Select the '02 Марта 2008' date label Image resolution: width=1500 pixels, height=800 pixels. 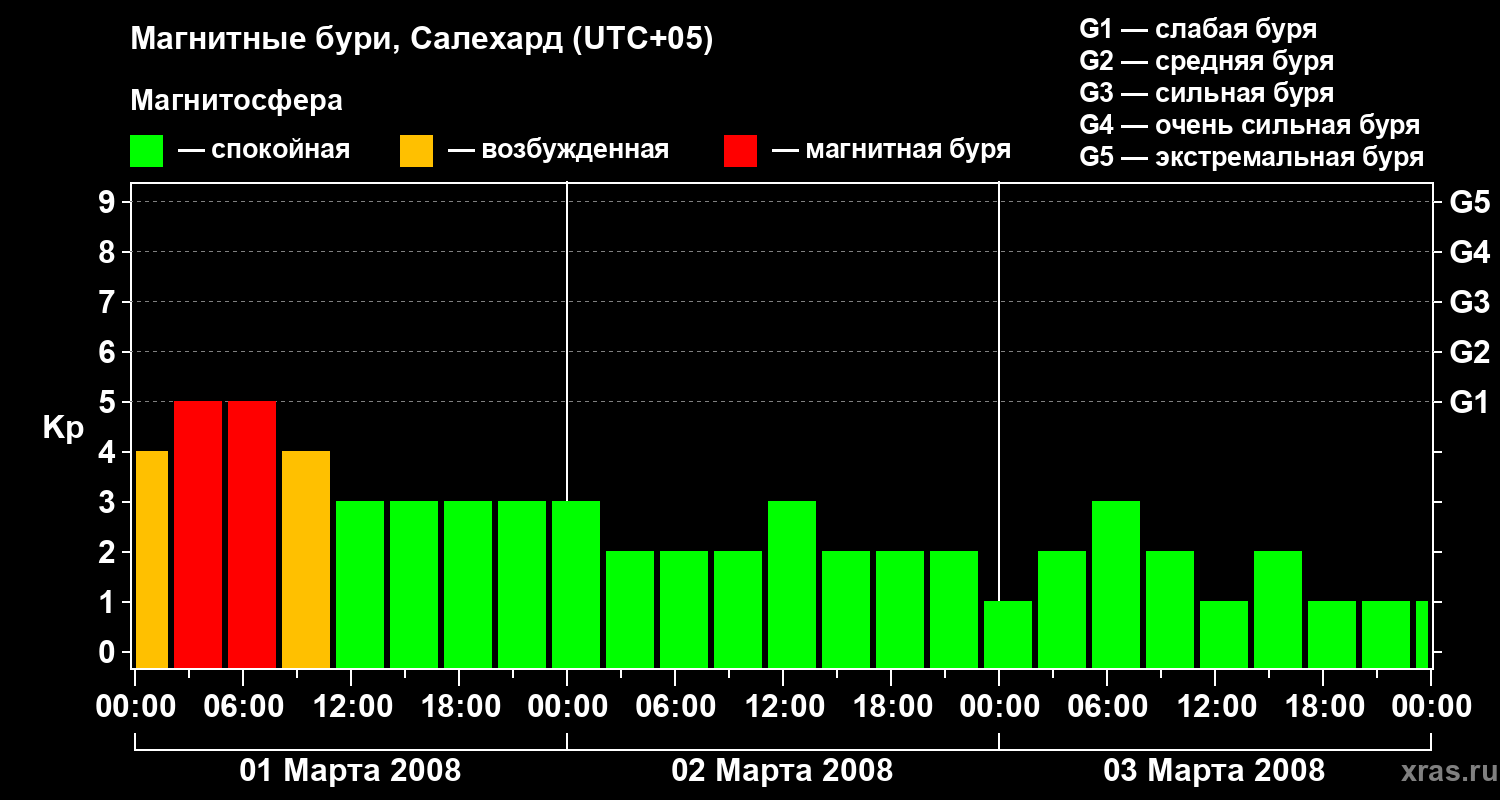(782, 771)
